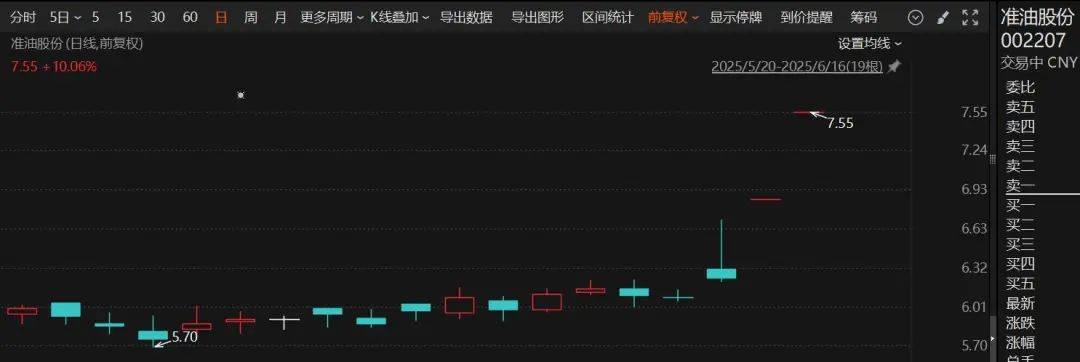Click the 委比 row label
Image resolution: width=1080 pixels, height=362 pixels.
pos(1021,87)
